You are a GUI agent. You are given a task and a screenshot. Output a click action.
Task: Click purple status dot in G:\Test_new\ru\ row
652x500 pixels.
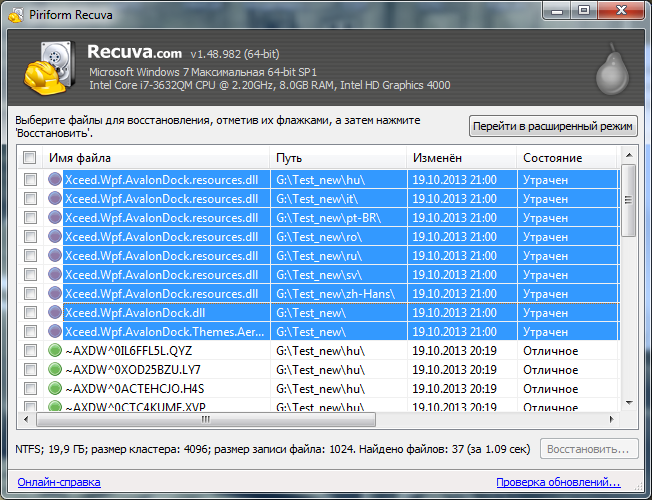click(54, 255)
